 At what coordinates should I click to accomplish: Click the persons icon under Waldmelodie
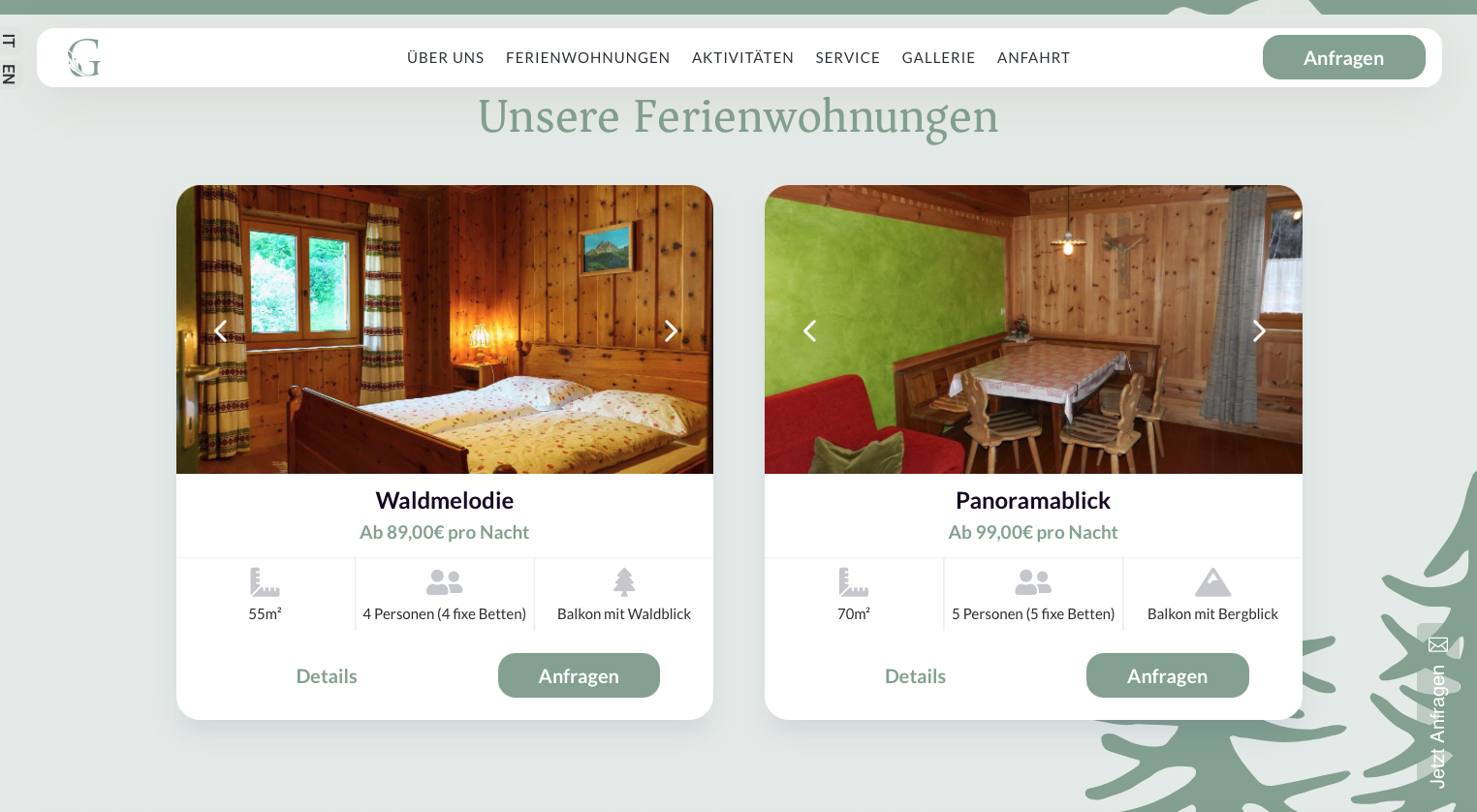[445, 582]
